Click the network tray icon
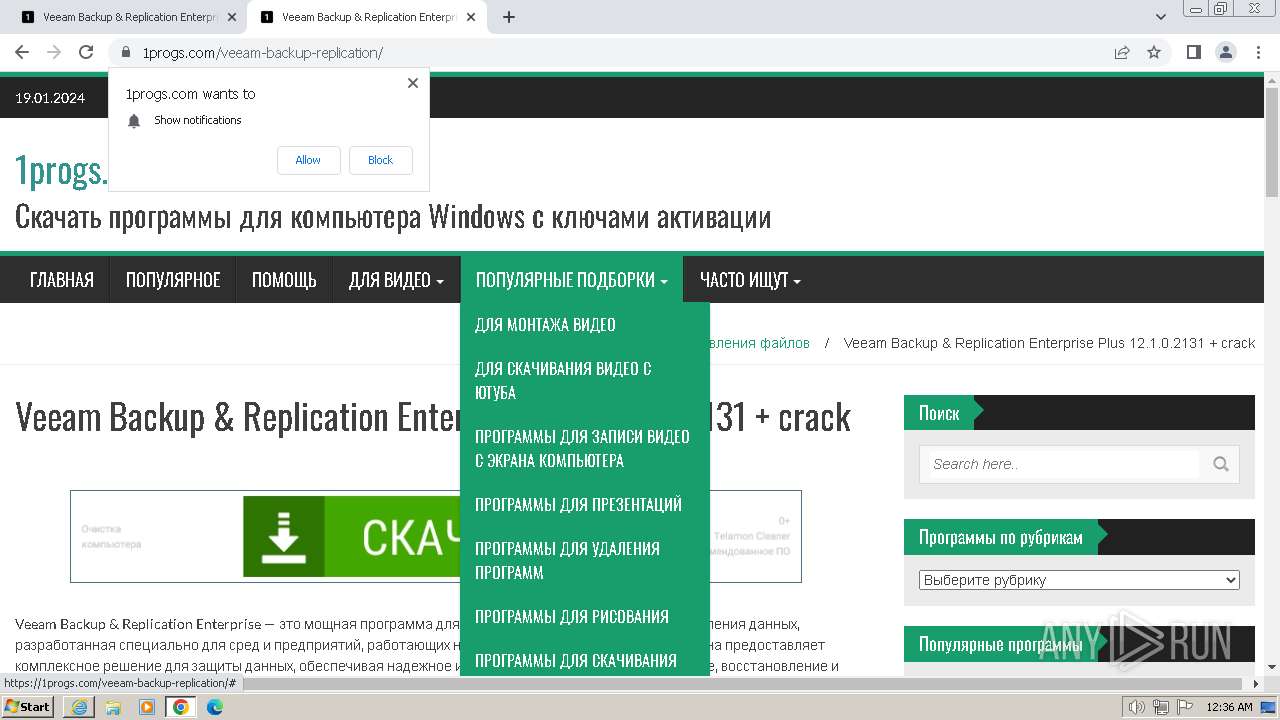The width and height of the screenshot is (1280, 720). tap(1161, 707)
